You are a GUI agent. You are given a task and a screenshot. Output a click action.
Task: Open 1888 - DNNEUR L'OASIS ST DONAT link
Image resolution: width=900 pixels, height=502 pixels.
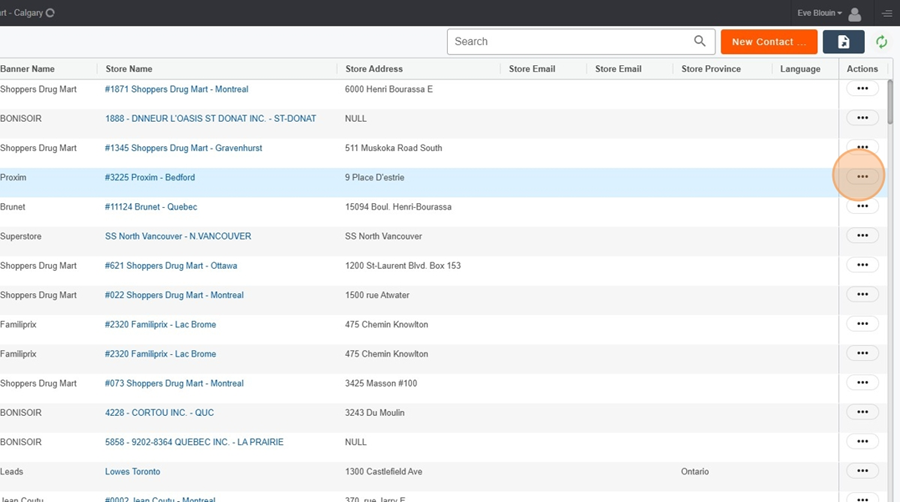pos(210,119)
